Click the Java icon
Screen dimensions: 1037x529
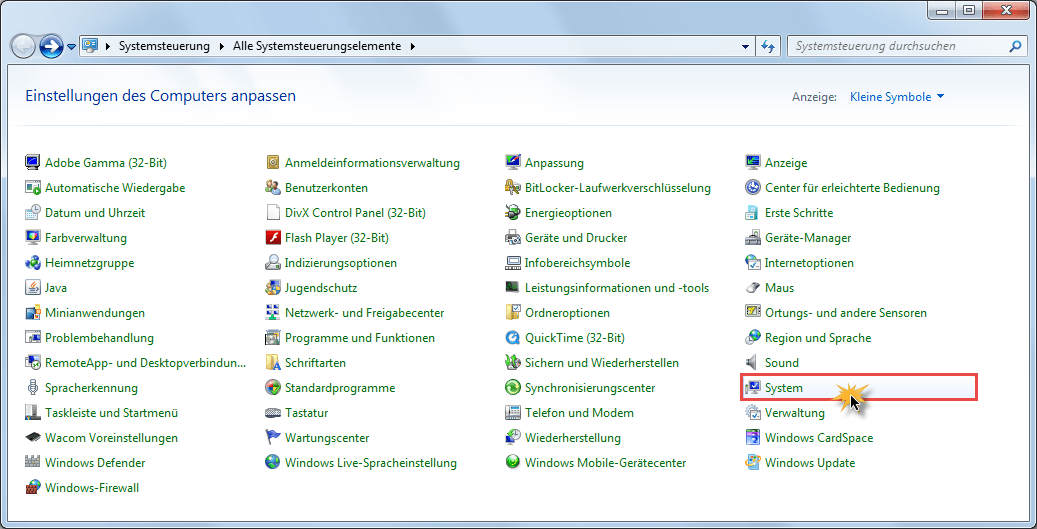click(32, 288)
